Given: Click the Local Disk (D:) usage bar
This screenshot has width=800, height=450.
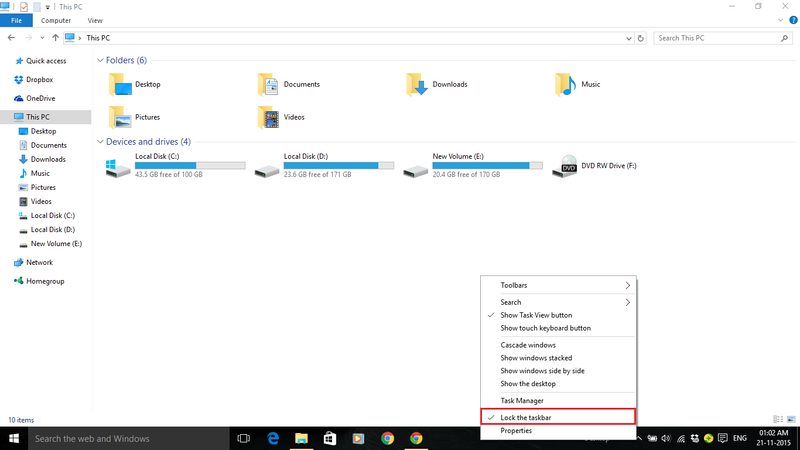Looking at the screenshot, I should click(x=339, y=165).
